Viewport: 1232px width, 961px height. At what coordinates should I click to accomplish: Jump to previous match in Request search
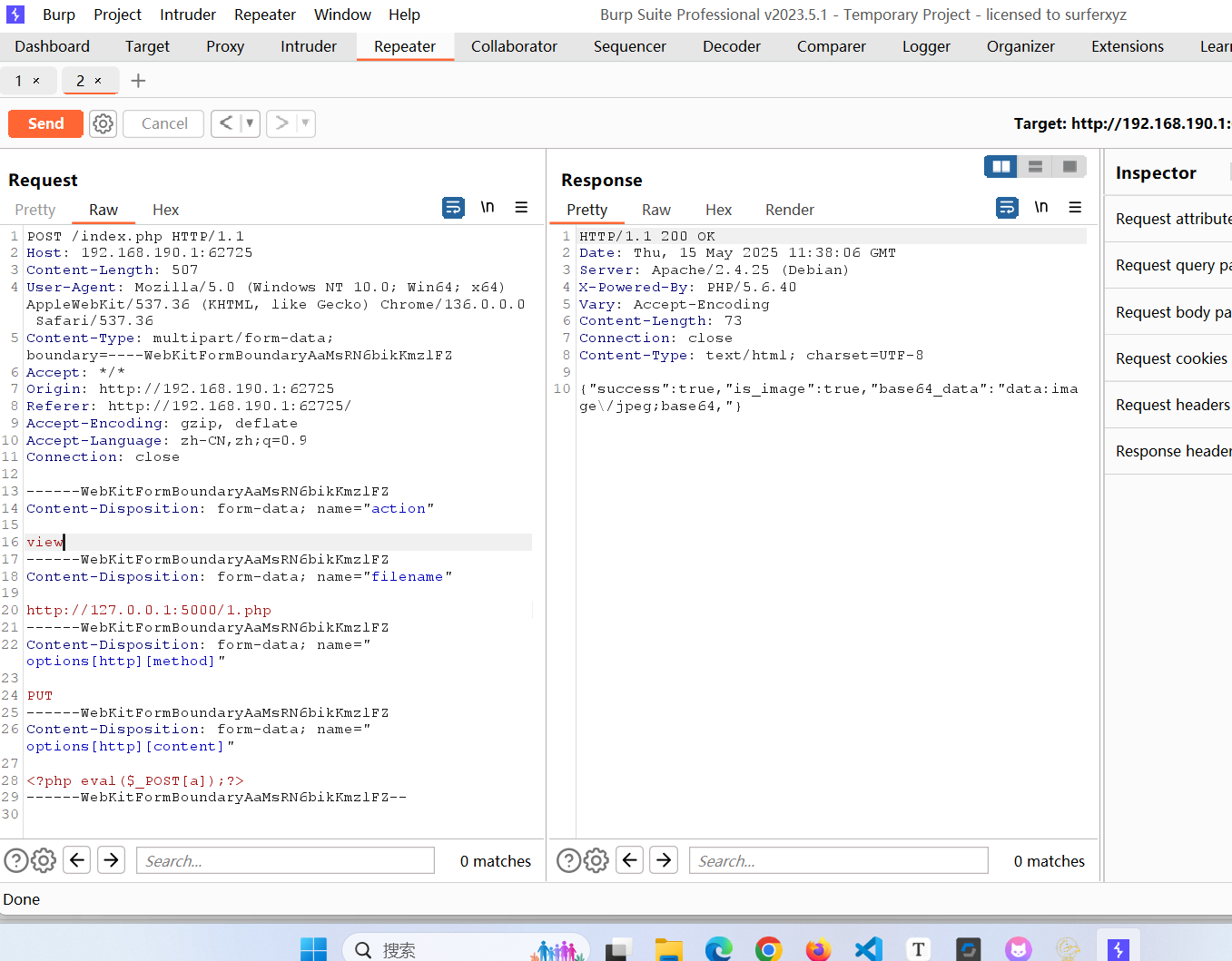pos(78,859)
